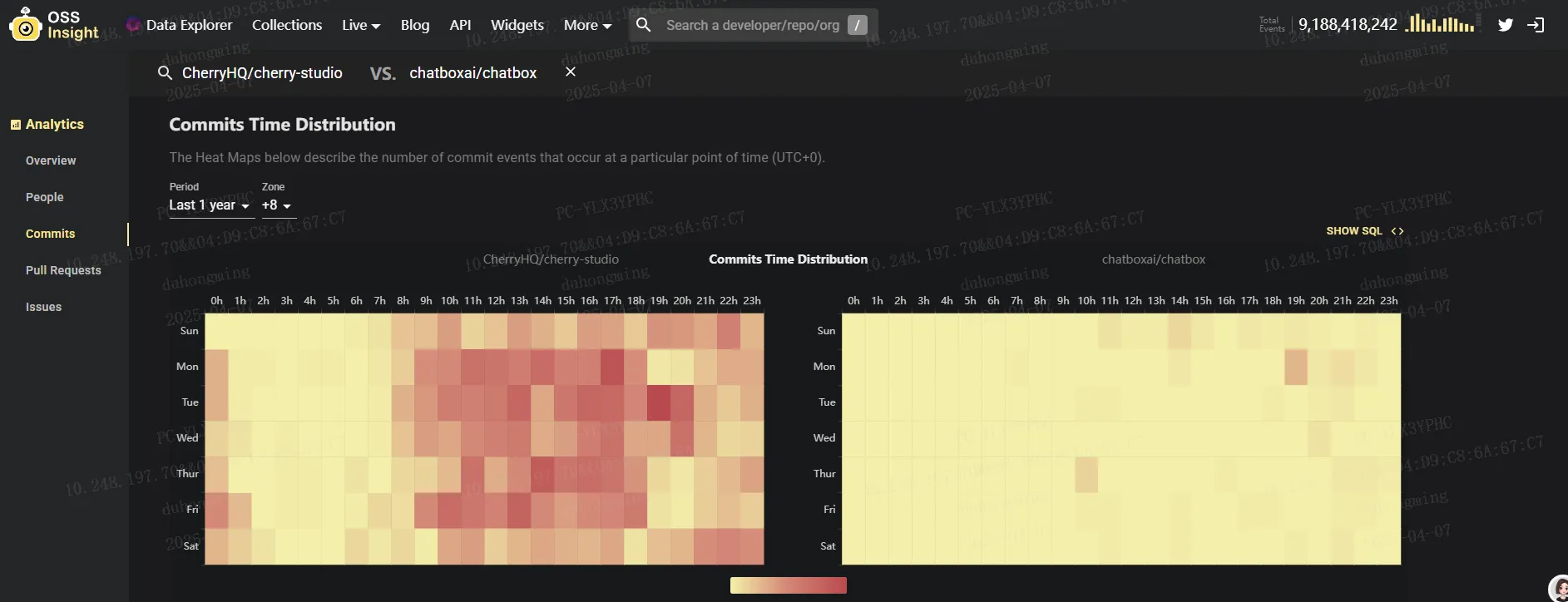Click the total events count 9,188,418,242
The width and height of the screenshot is (1568, 602).
pyautogui.click(x=1348, y=25)
